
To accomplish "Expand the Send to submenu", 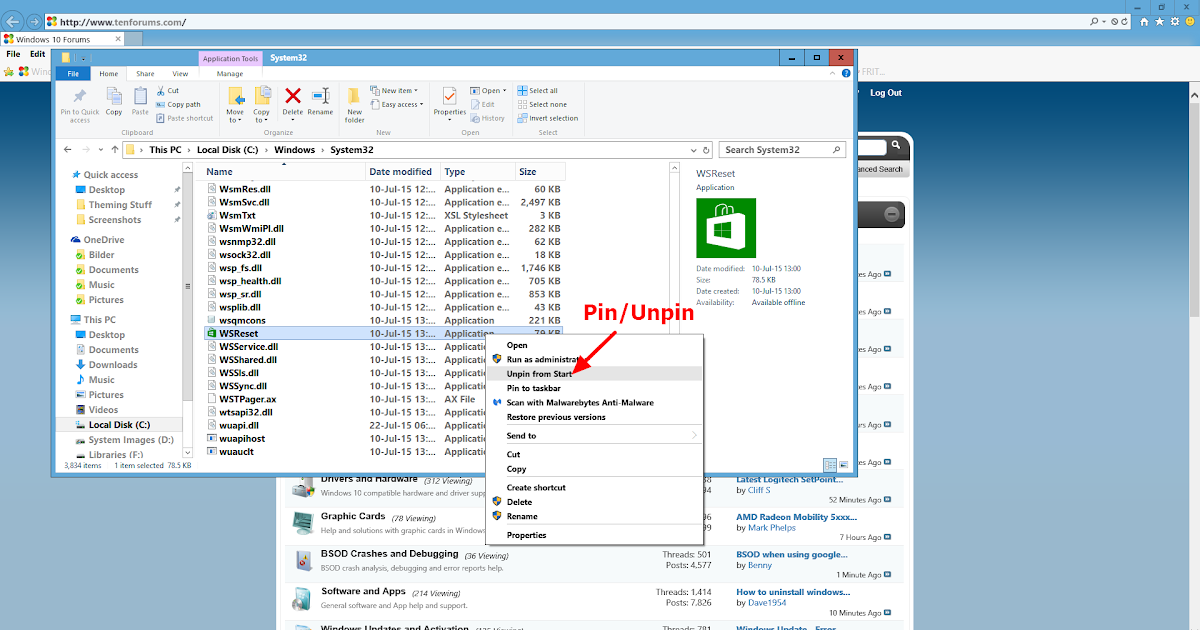I will click(594, 436).
